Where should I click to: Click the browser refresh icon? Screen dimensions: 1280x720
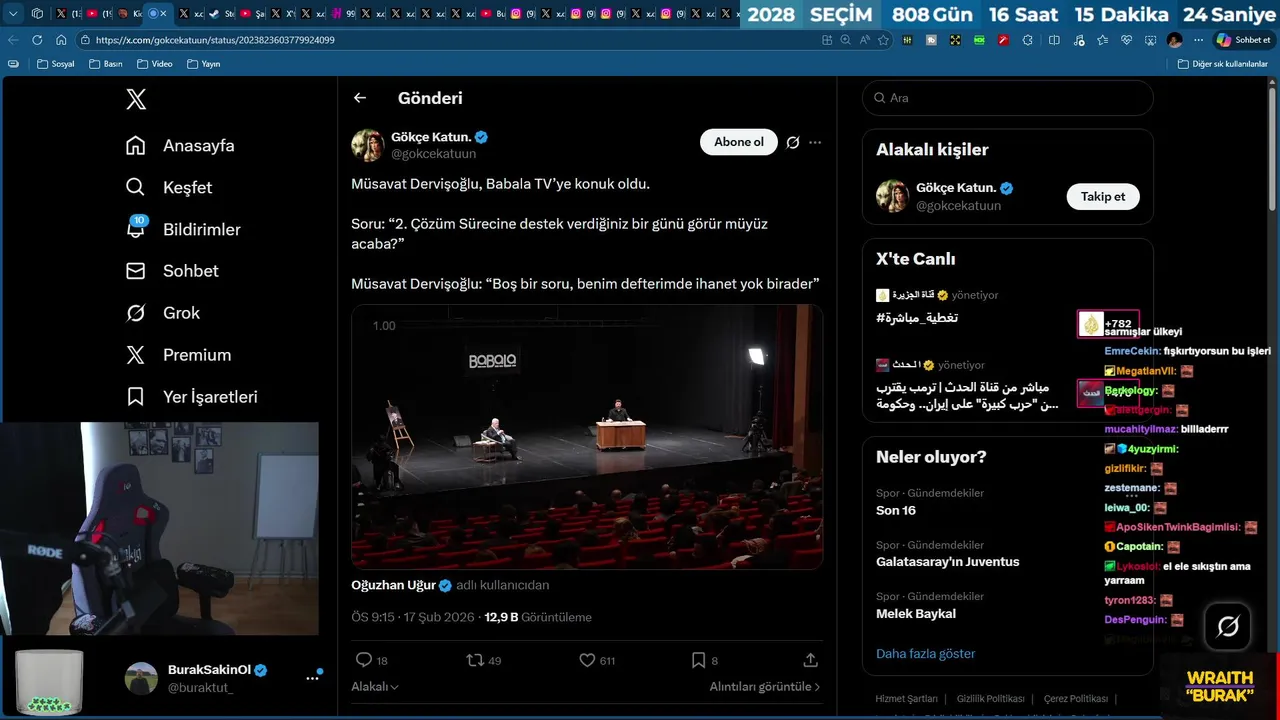coord(37,40)
